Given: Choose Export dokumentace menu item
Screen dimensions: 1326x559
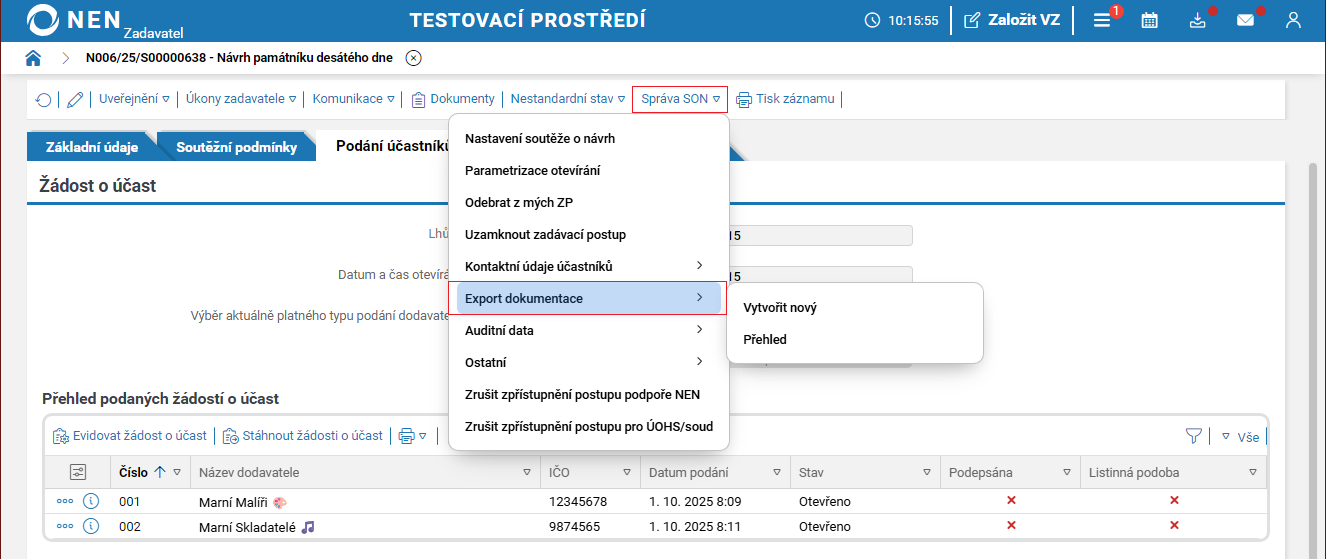Looking at the screenshot, I should (589, 298).
